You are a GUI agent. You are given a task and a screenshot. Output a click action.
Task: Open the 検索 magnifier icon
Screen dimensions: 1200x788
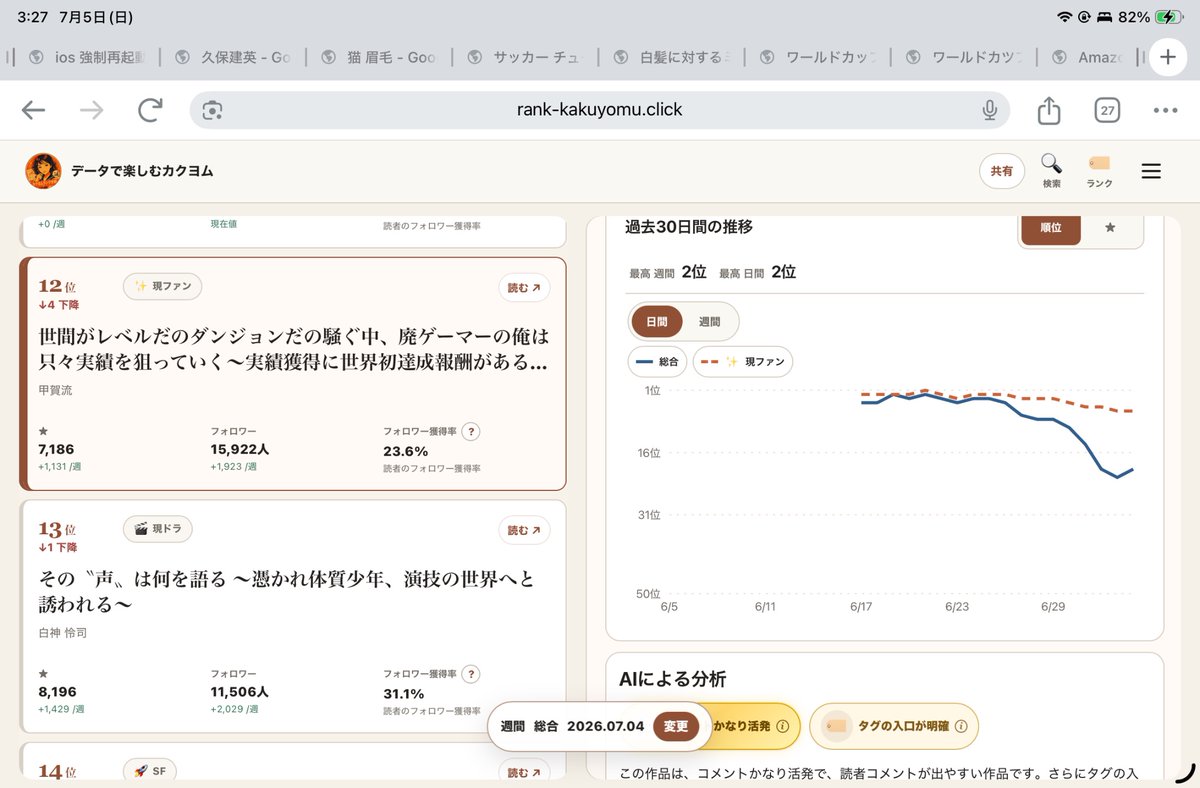pos(1051,171)
